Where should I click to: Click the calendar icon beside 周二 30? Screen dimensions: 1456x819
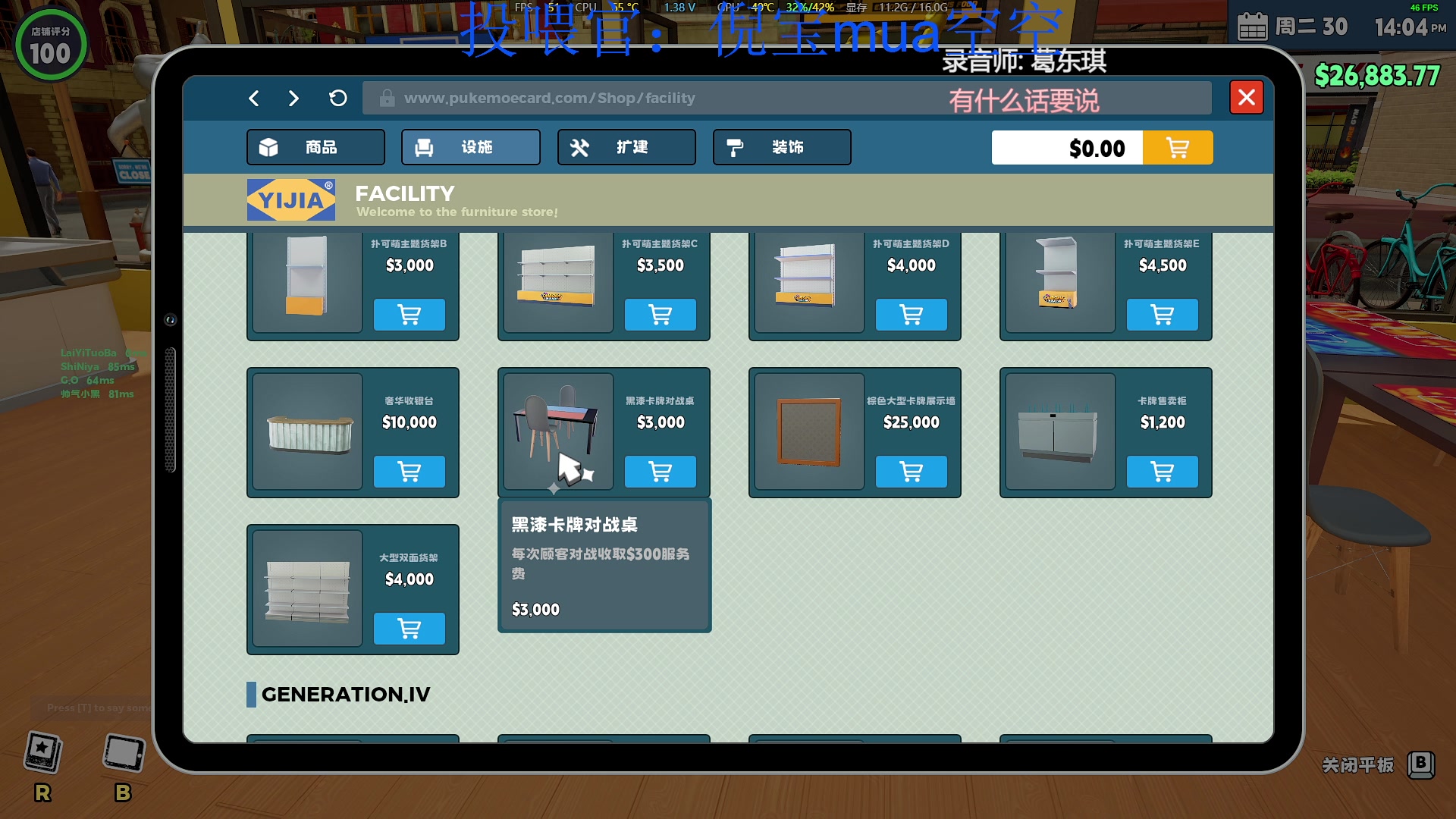point(1252,27)
